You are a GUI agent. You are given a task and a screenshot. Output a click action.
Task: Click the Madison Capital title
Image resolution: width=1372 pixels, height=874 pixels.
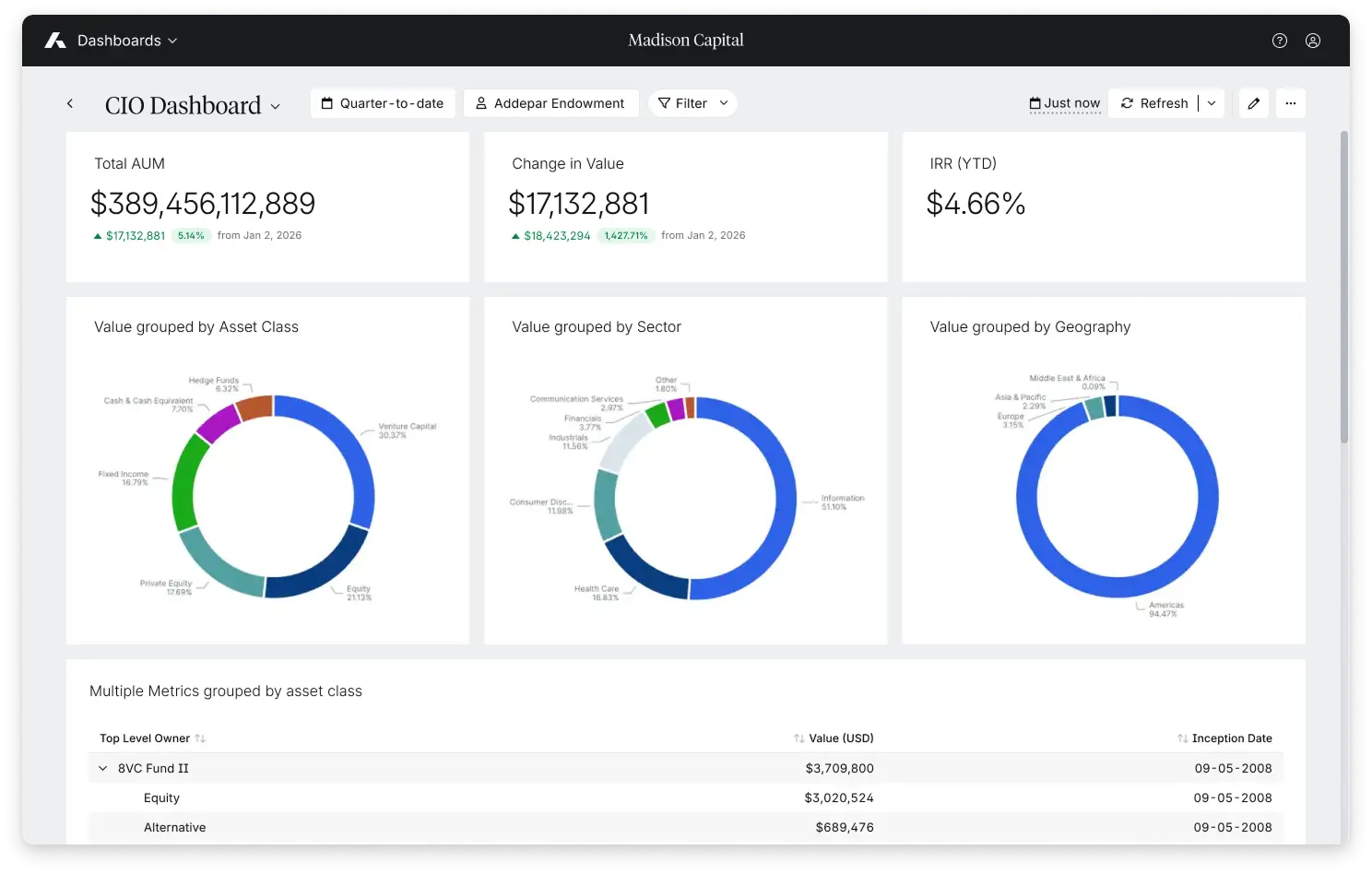pos(686,41)
